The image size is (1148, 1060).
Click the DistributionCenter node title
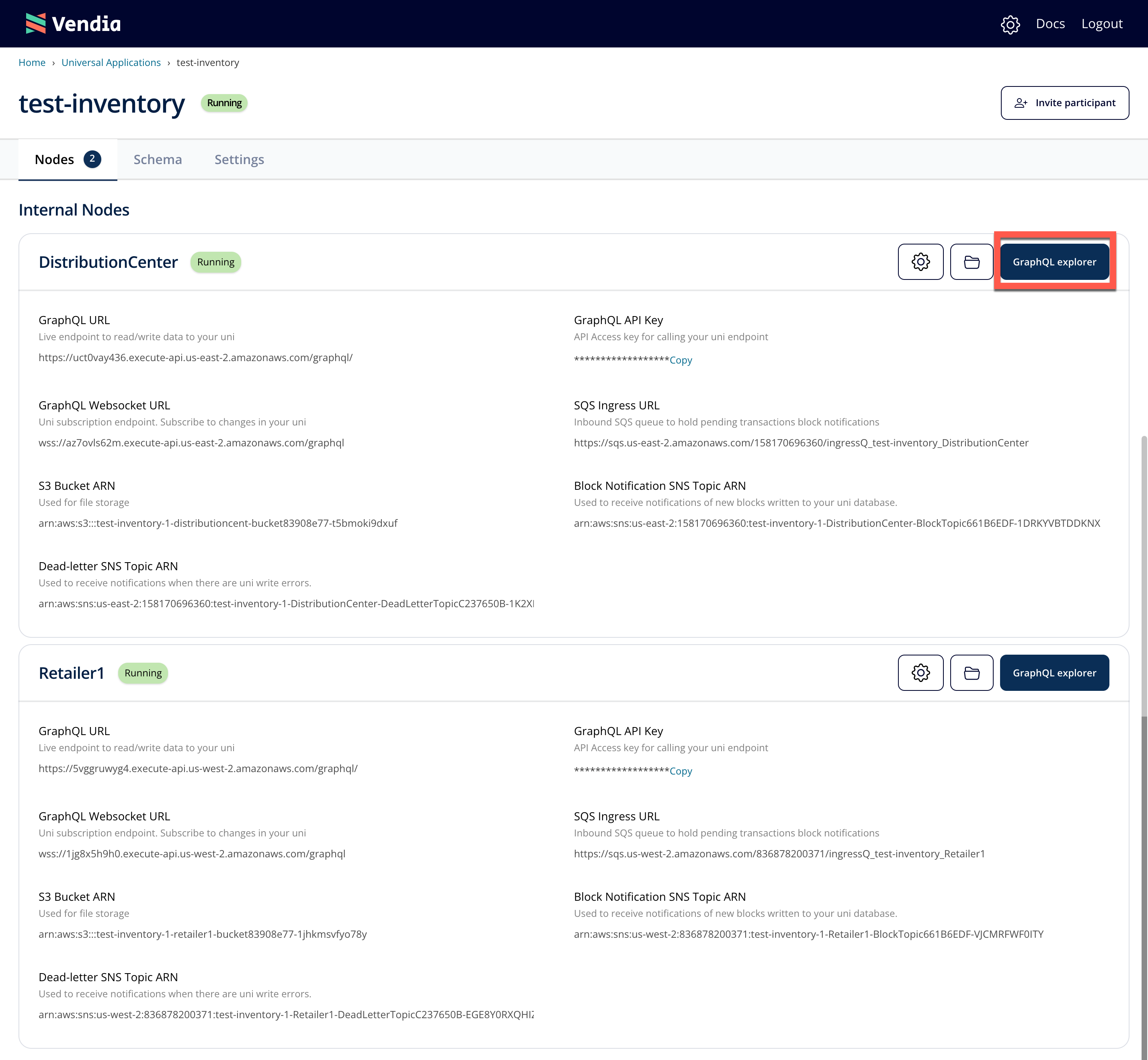[108, 262]
